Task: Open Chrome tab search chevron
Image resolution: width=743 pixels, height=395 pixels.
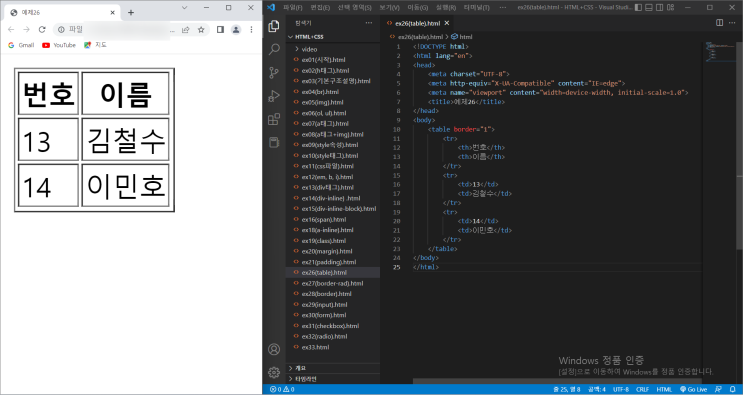Action: point(184,8)
